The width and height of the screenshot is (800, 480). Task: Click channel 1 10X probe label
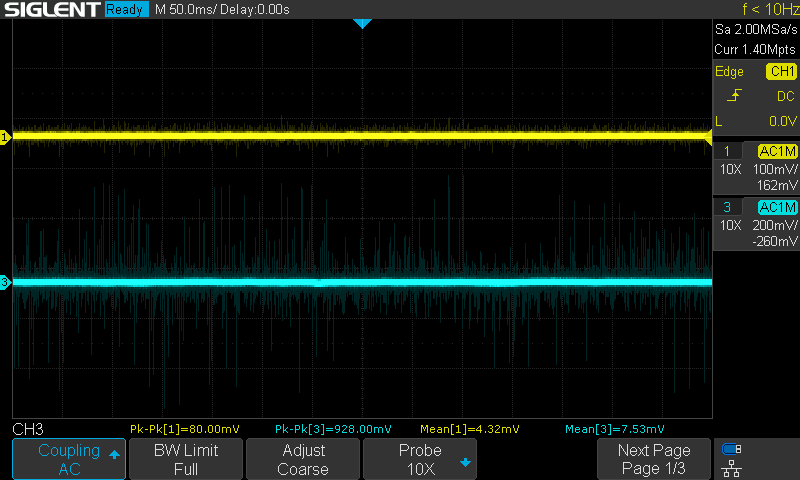point(730,169)
